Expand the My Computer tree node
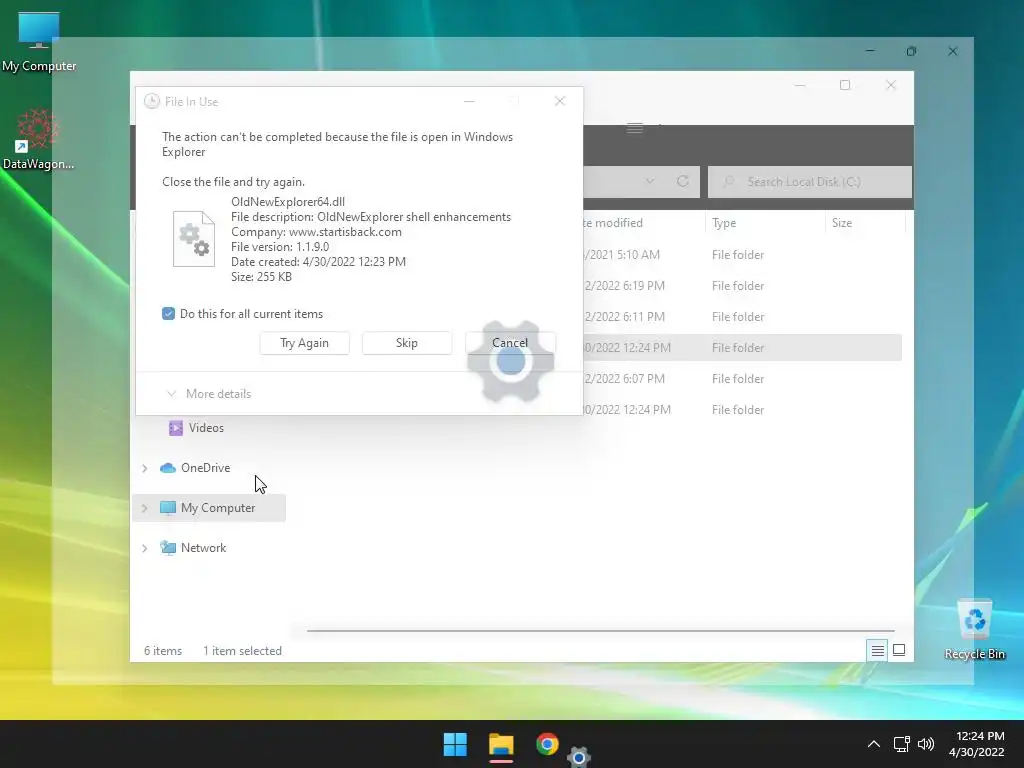Screen dimensions: 1024x768 [x=144, y=508]
